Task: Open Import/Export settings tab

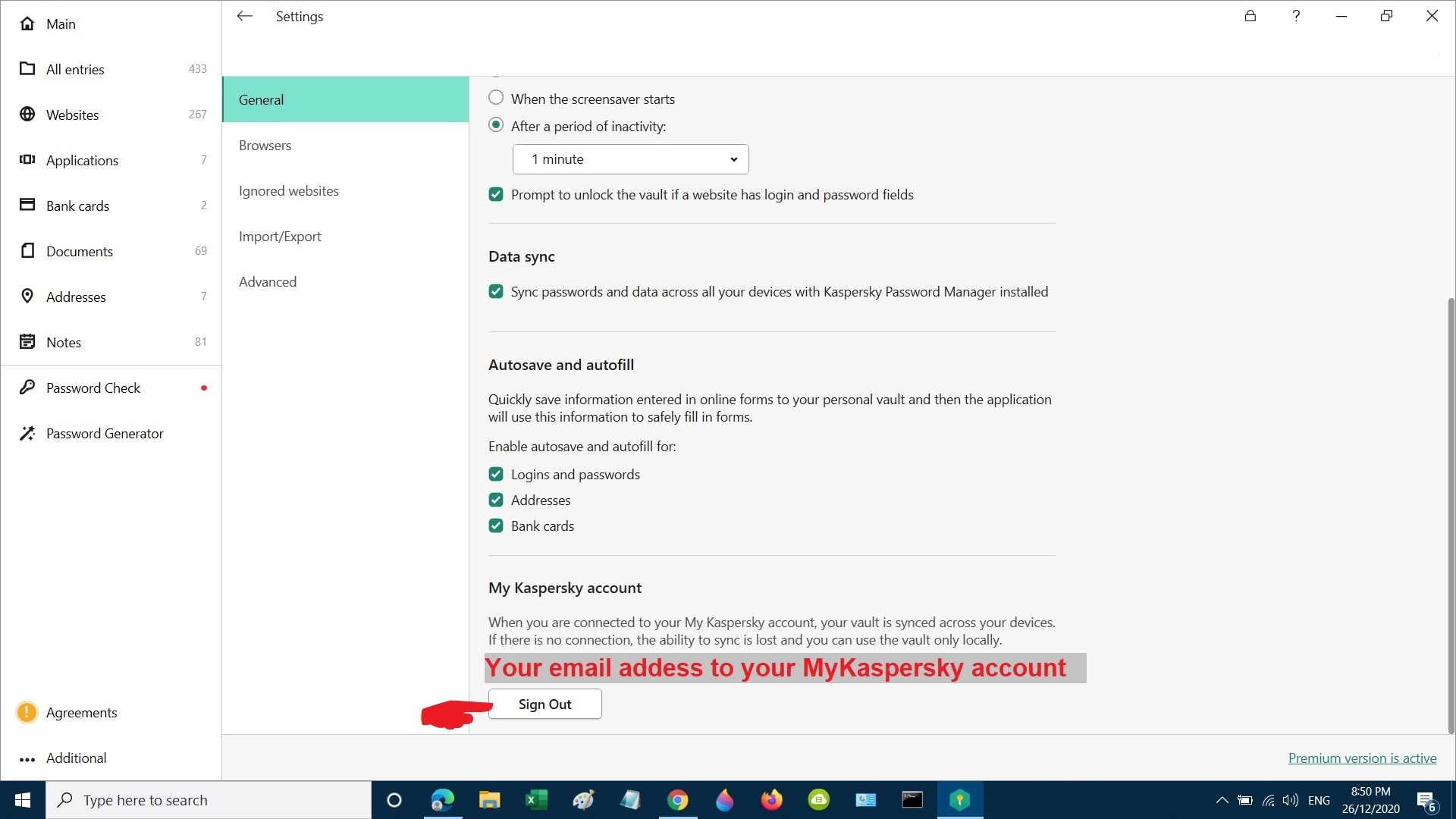Action: [x=280, y=236]
